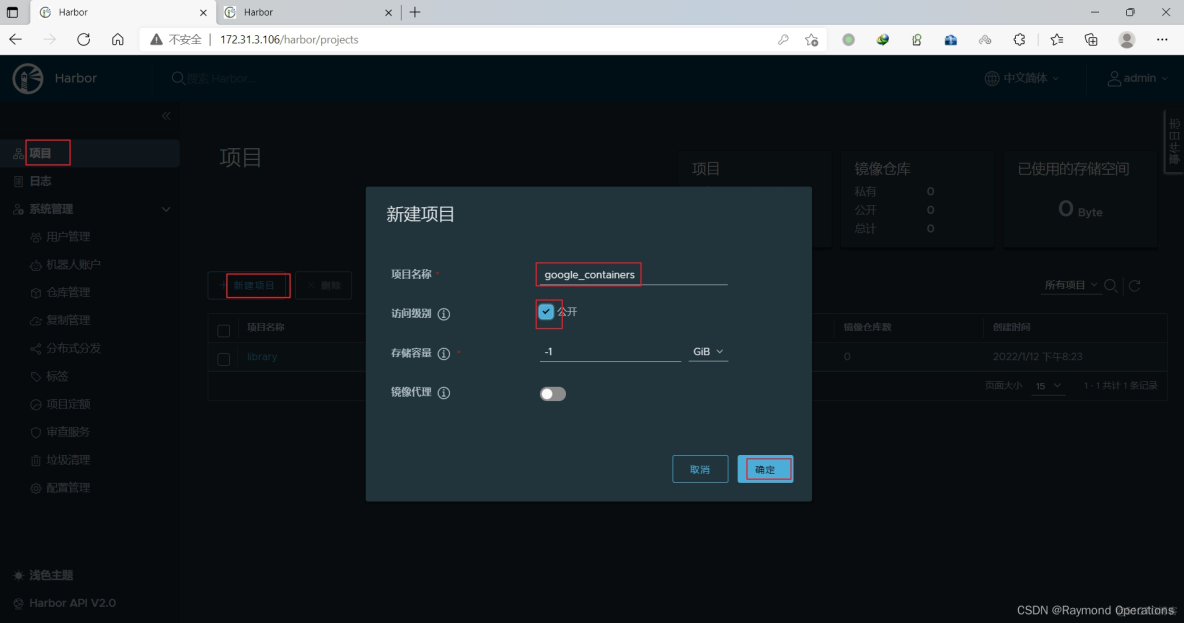Image resolution: width=1184 pixels, height=623 pixels.
Task: Click the 新建项目 button
Action: pos(249,285)
